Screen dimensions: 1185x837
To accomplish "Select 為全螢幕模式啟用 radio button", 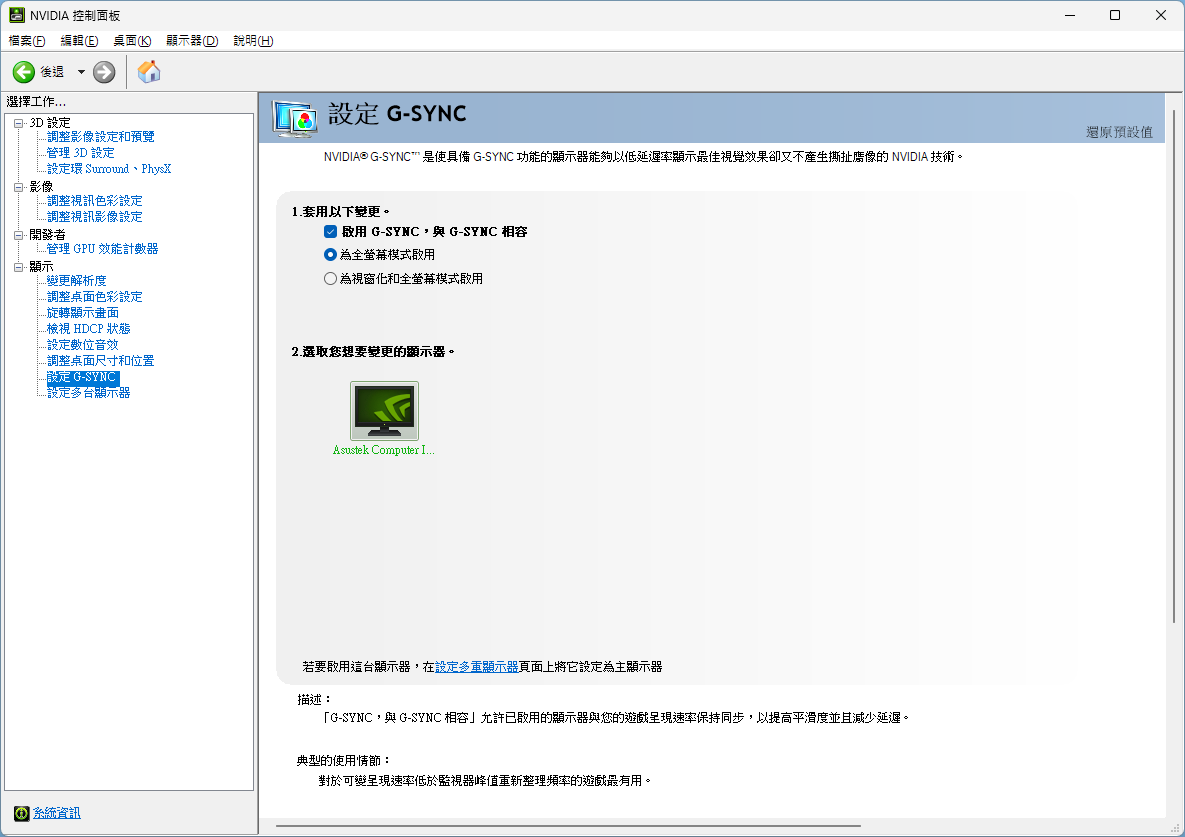I will tap(330, 255).
